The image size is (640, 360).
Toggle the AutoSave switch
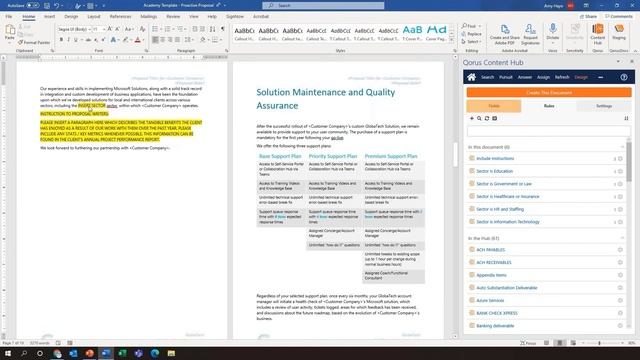point(33,5)
